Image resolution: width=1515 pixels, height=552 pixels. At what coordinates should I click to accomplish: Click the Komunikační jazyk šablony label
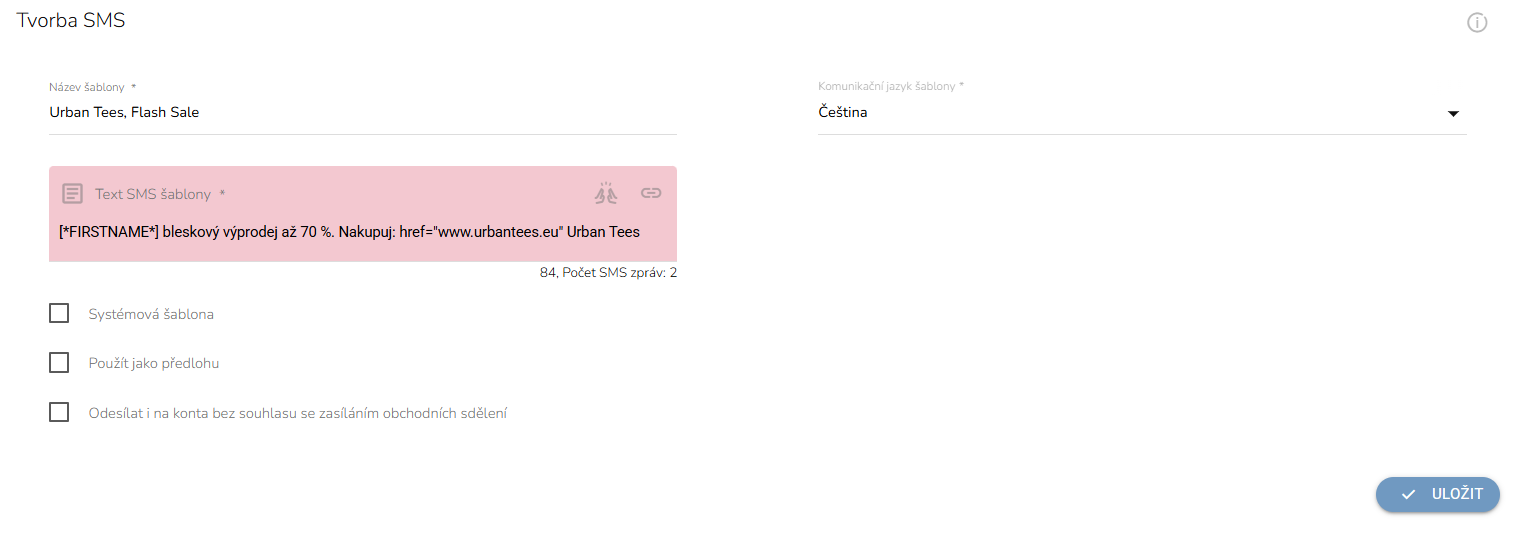tap(891, 86)
